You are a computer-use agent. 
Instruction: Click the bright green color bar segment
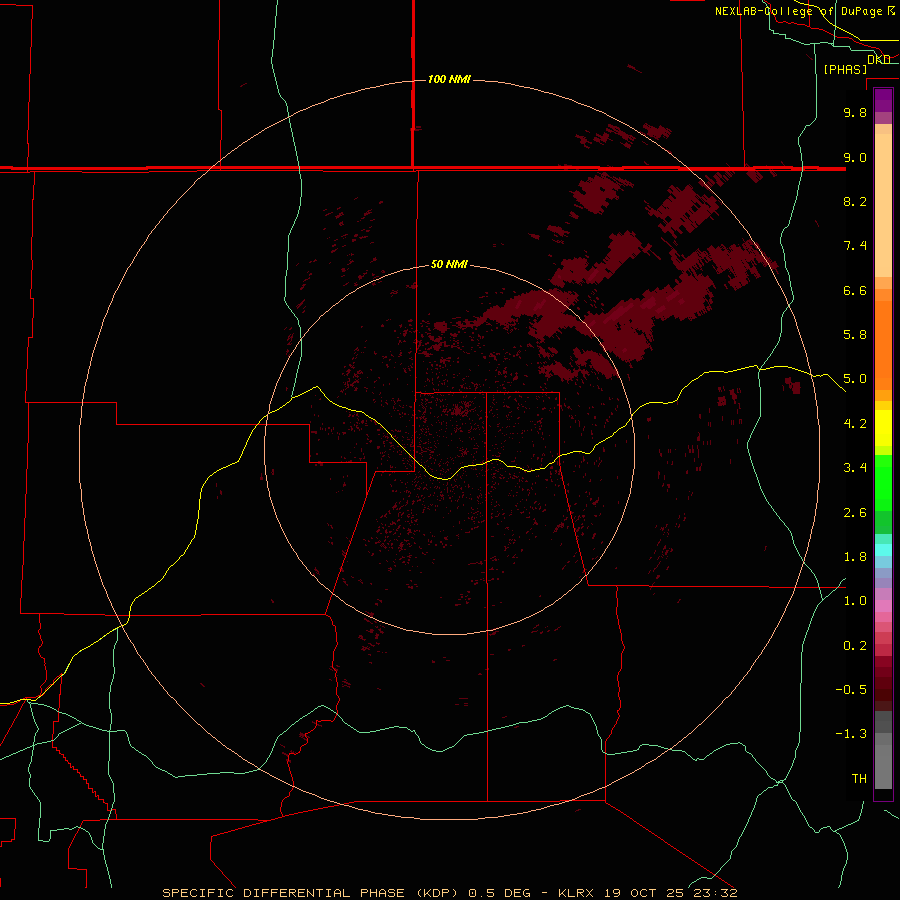point(883,482)
